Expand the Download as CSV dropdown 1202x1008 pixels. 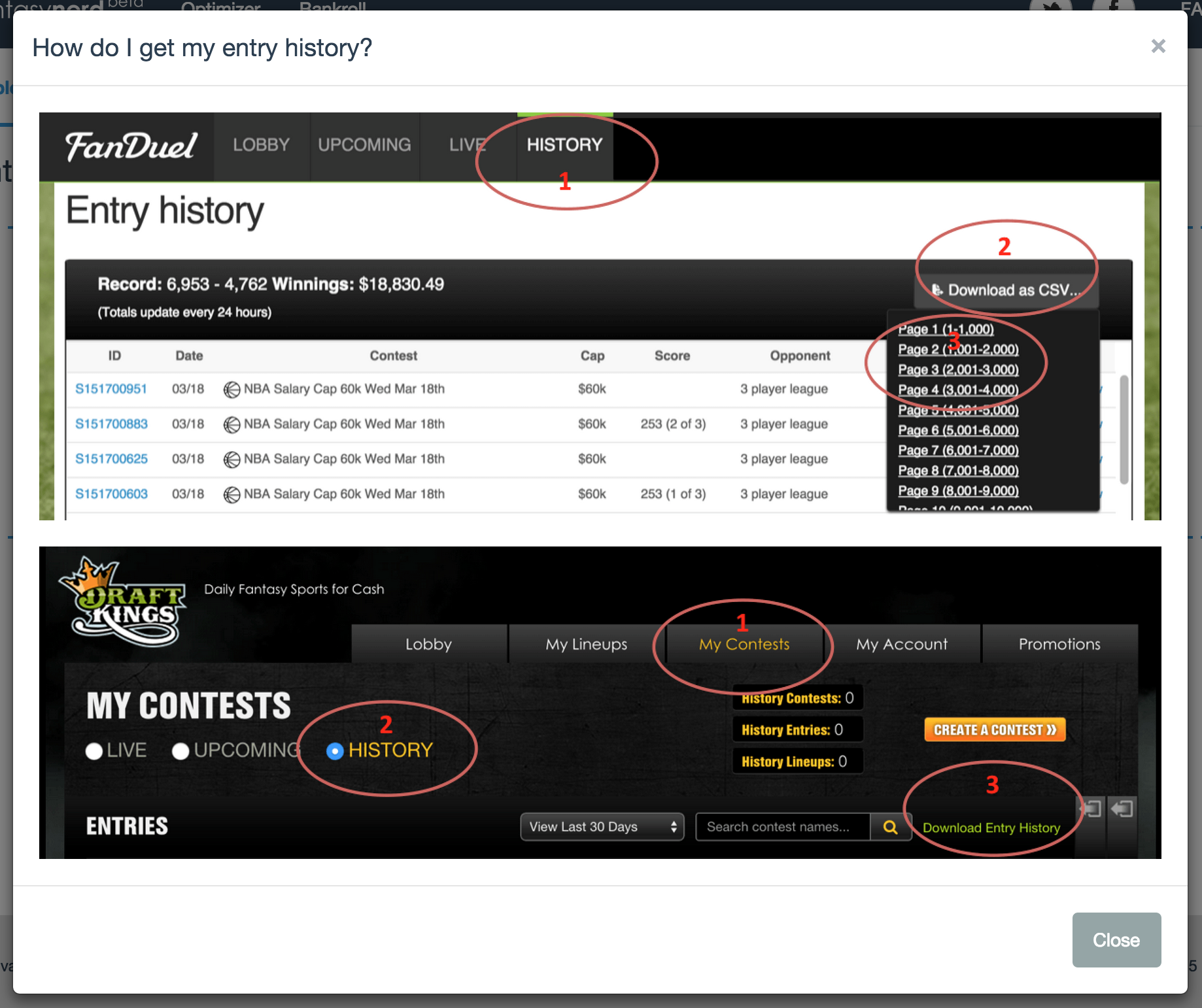[x=1006, y=290]
